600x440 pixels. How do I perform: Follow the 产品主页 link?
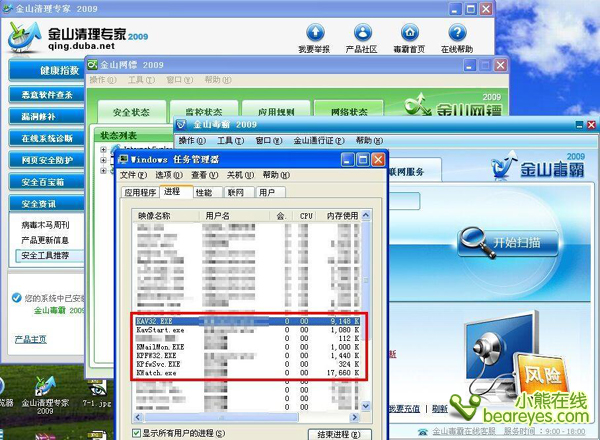coord(31,339)
